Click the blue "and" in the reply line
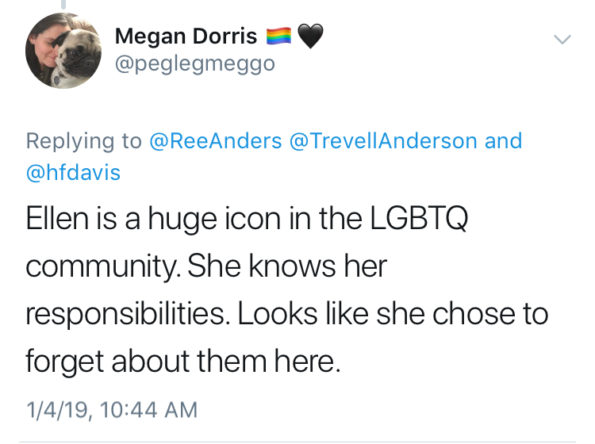The height and width of the screenshot is (444, 595). (503, 141)
